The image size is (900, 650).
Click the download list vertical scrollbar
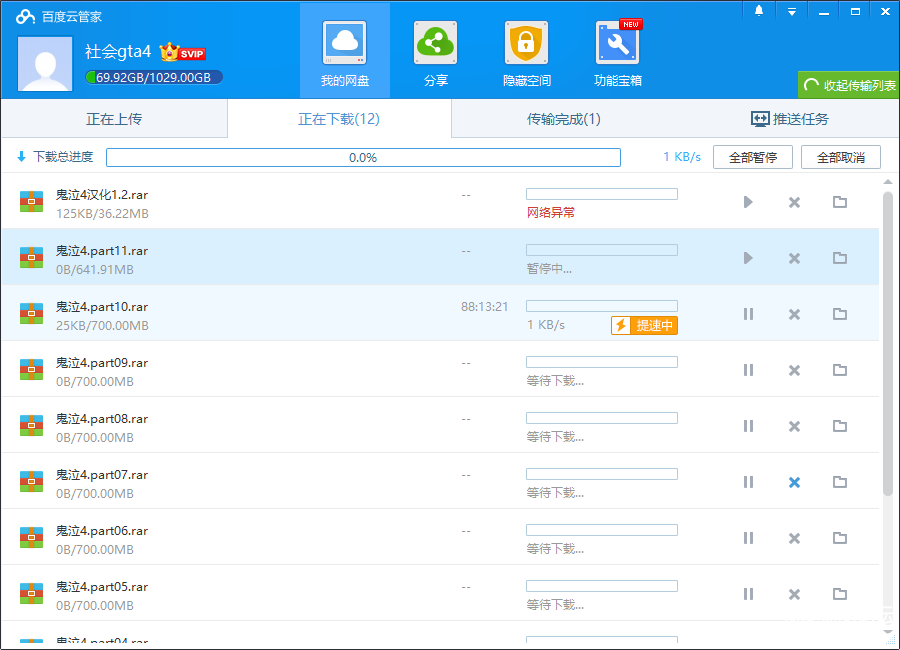click(888, 340)
